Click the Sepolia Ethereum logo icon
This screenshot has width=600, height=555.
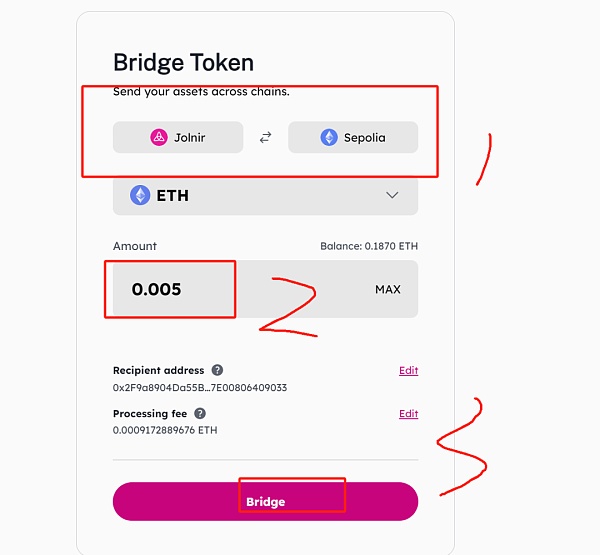coord(329,138)
